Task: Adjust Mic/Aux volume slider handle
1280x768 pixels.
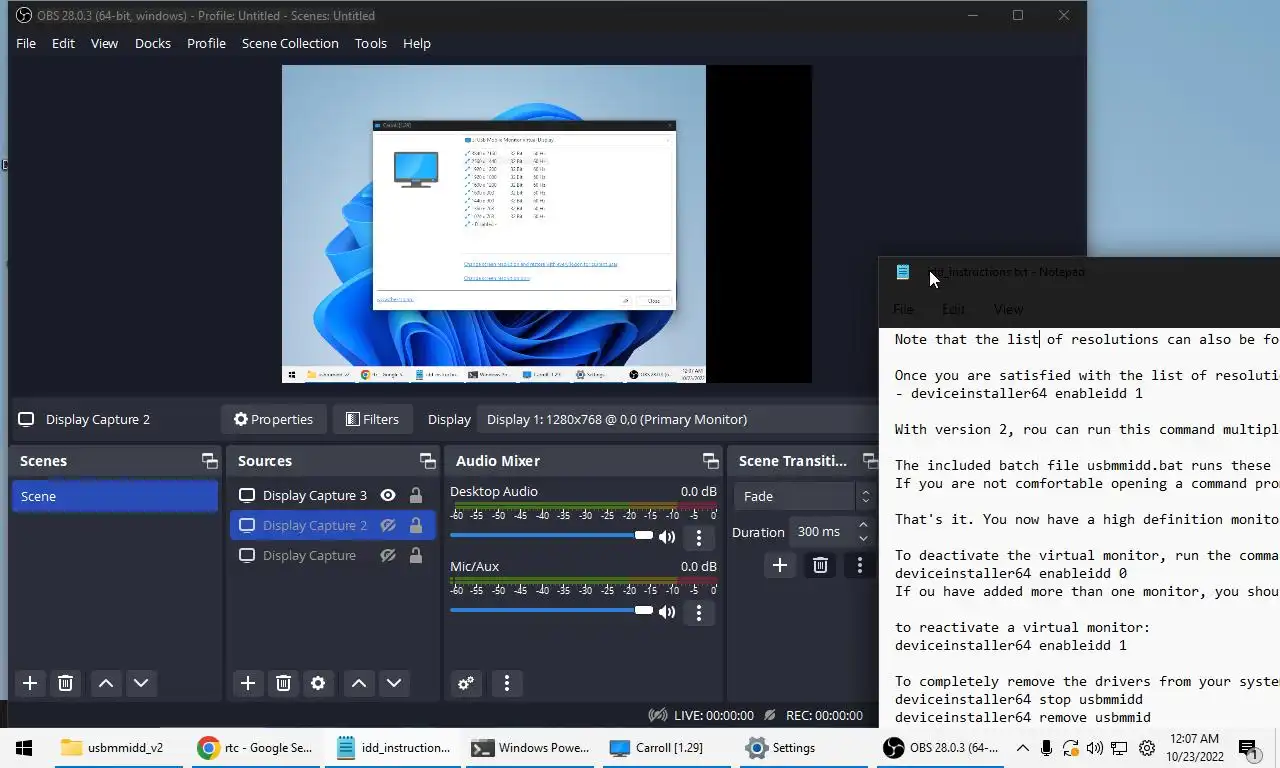Action: tap(644, 611)
